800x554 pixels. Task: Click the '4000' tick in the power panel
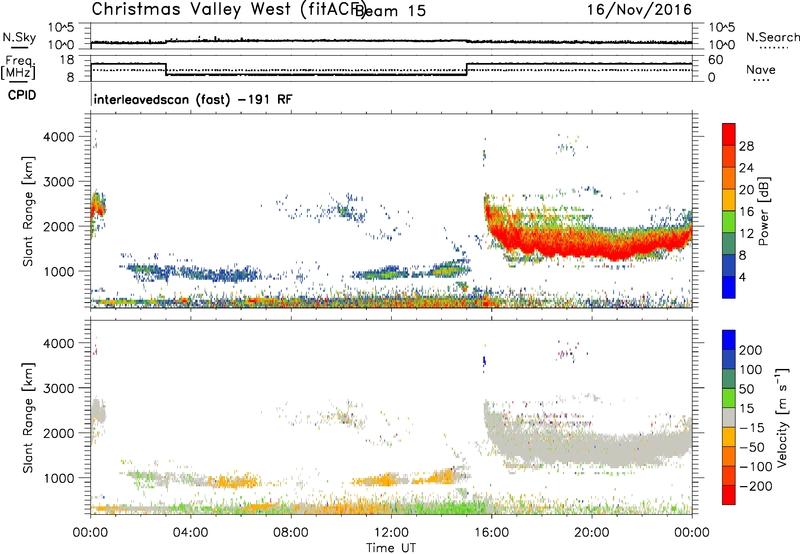point(59,137)
